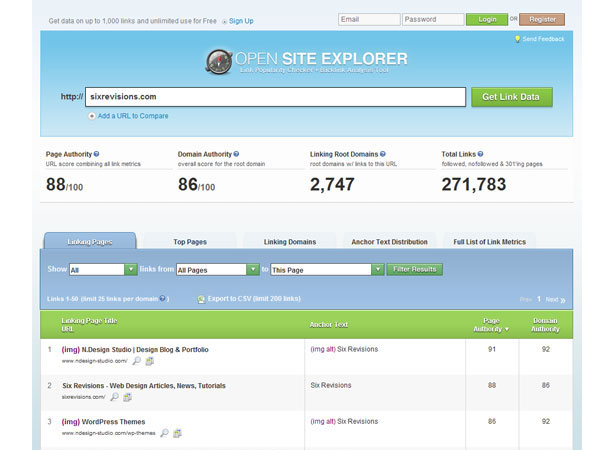Click the Export to CSV spreadsheet icon
Viewport: 615px width, 450px height.
[201, 299]
